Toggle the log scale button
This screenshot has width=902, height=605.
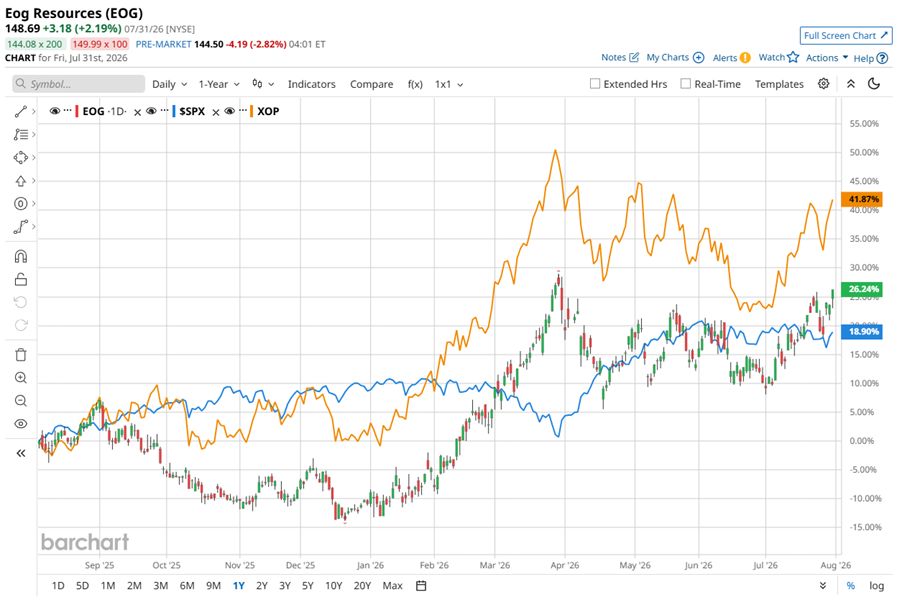(877, 585)
